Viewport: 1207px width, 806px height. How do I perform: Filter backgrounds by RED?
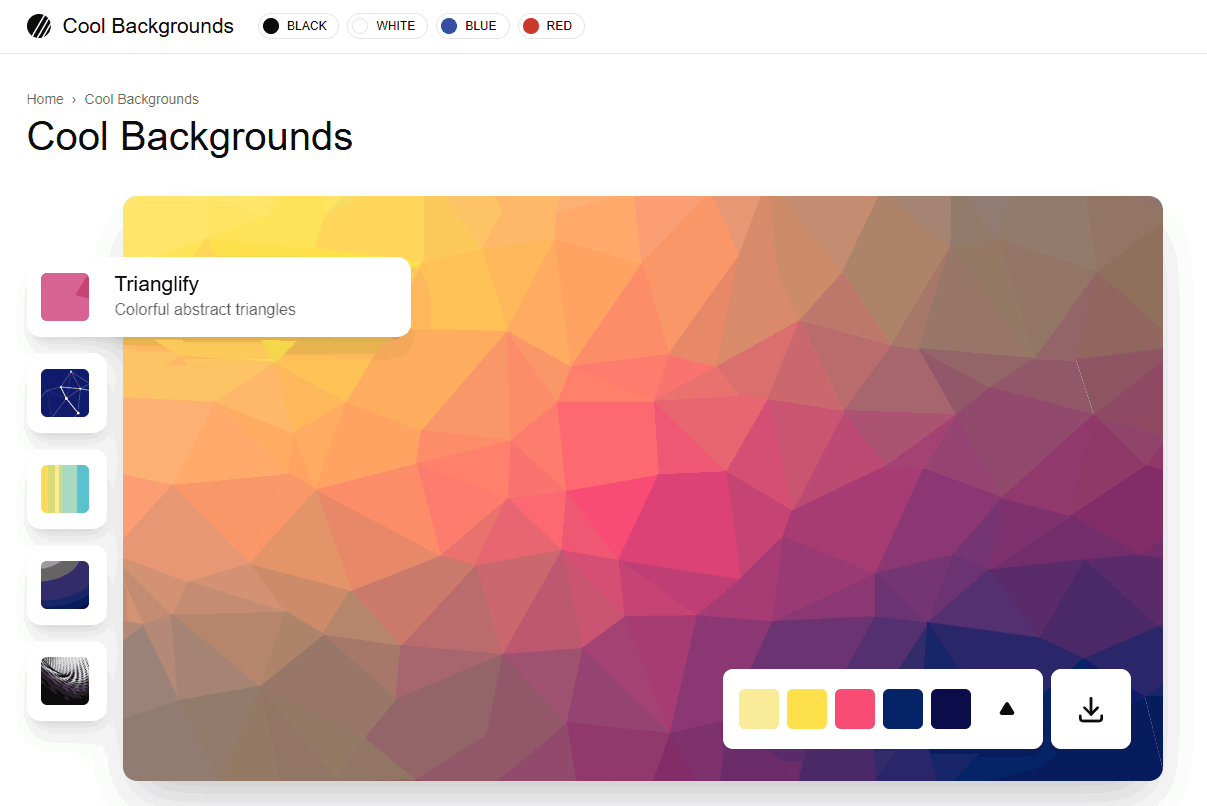coord(551,26)
